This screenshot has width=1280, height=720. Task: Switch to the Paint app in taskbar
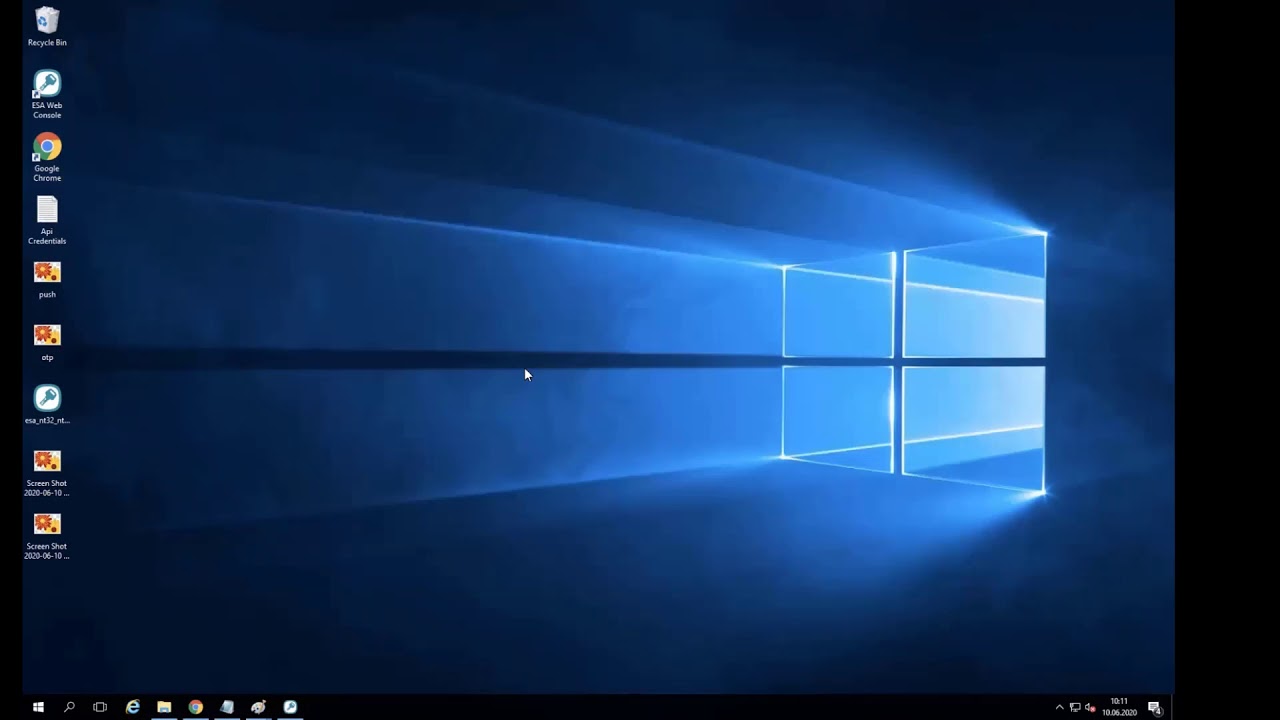[x=258, y=707]
